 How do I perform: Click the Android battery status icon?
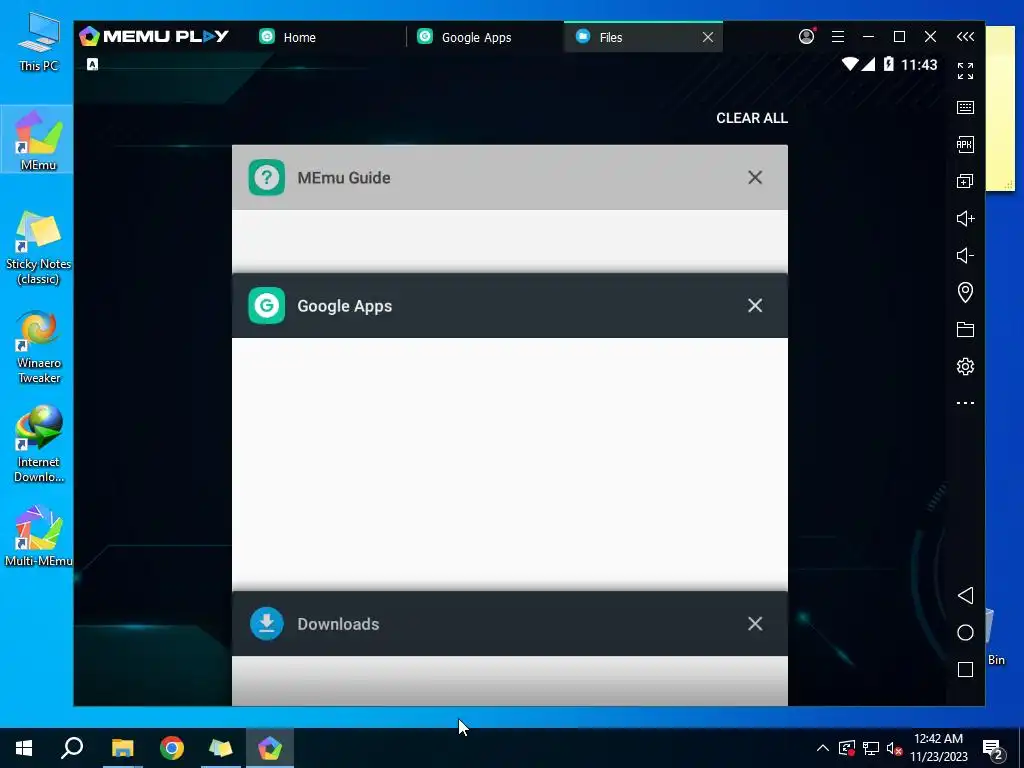click(888, 64)
